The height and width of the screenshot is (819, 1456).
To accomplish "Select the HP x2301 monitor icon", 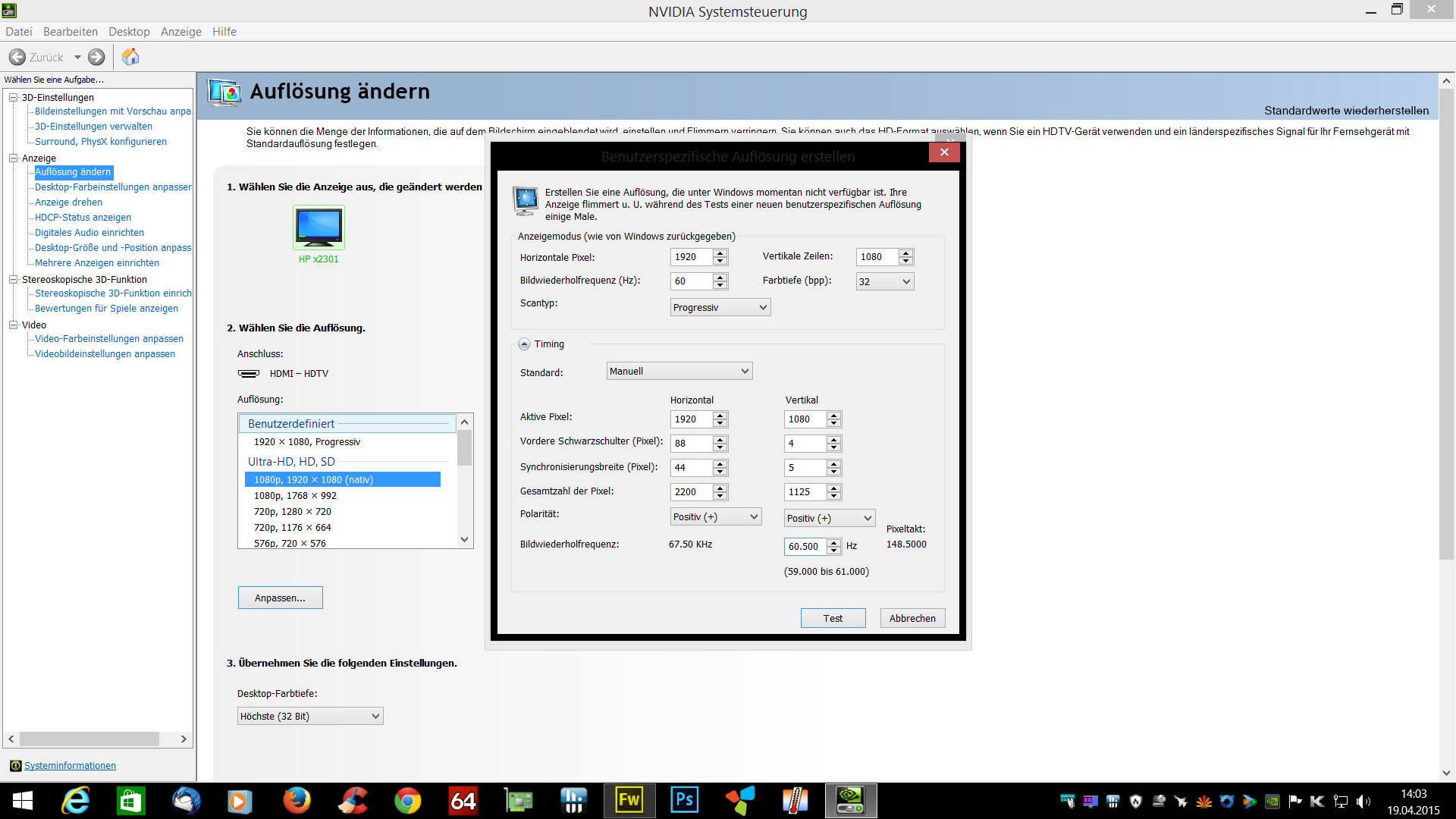I will click(318, 227).
